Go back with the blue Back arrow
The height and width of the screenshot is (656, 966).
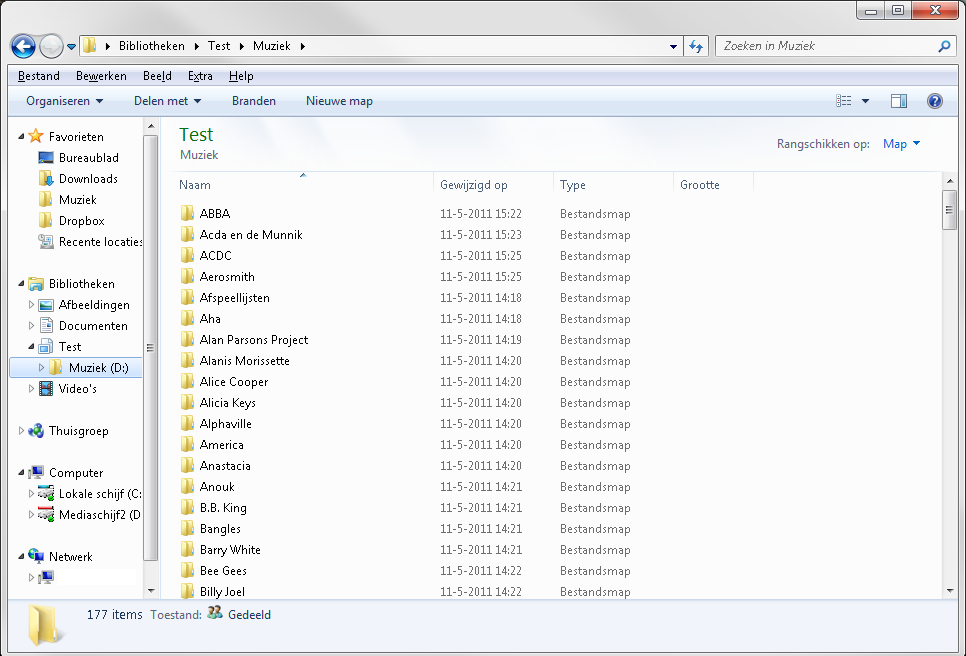coord(23,46)
